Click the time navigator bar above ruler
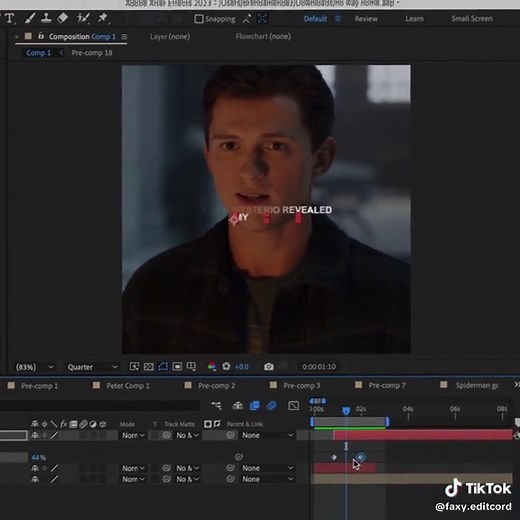Screen dimensions: 520x520 click(317, 401)
